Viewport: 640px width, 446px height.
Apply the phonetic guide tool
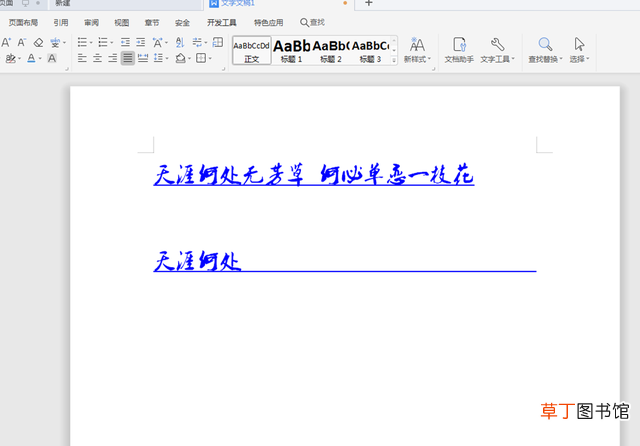click(x=55, y=42)
